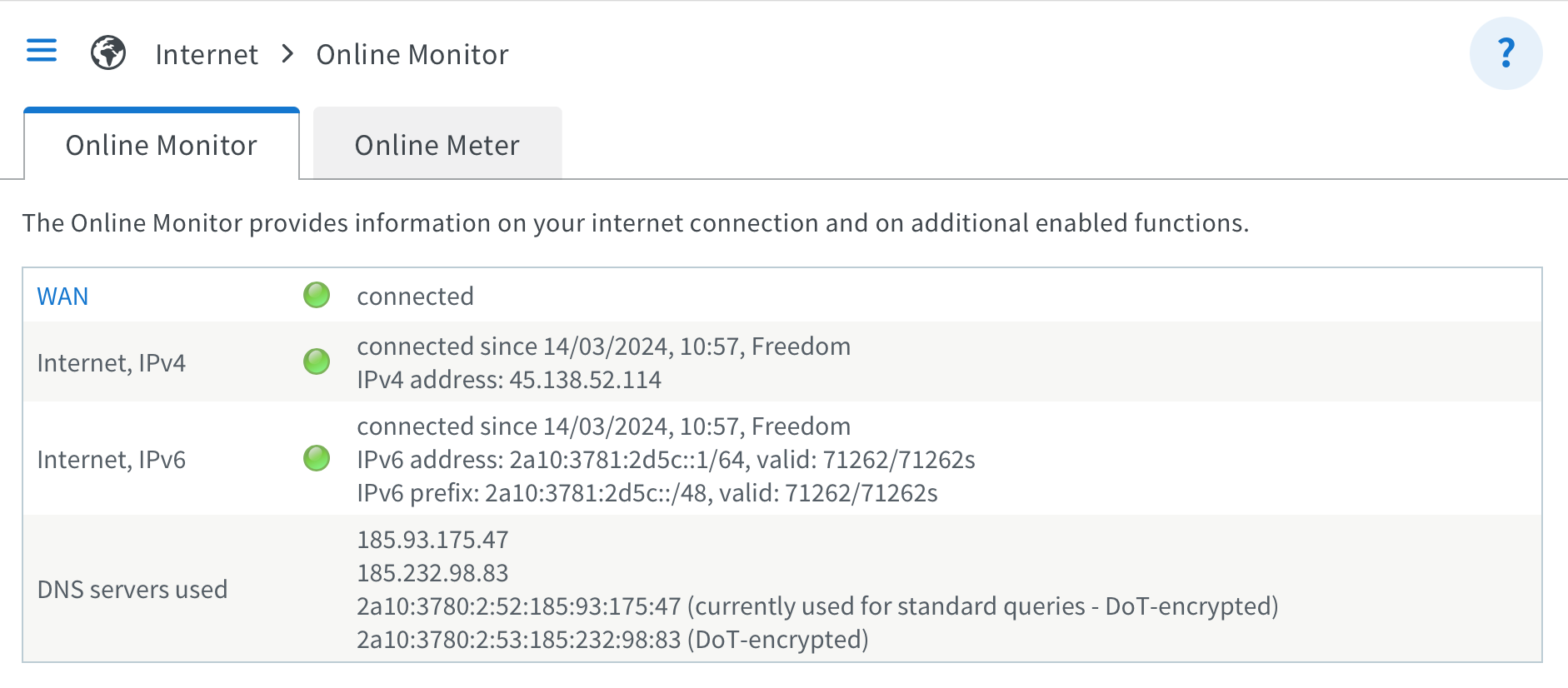Open the WAN link
The width and height of the screenshot is (1568, 688).
pos(62,297)
